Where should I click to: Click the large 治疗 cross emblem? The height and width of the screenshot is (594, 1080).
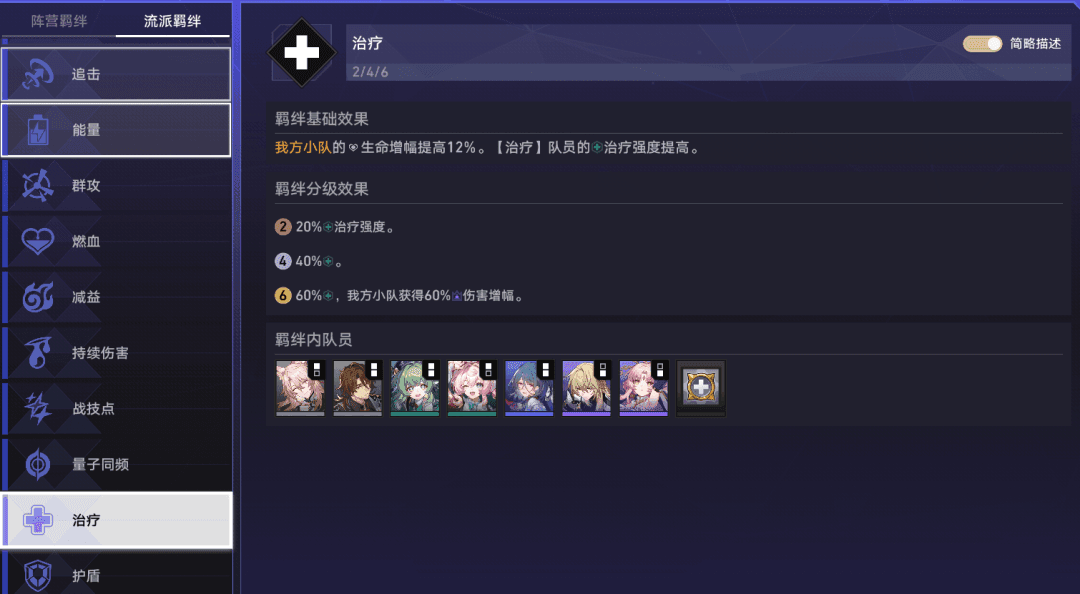coord(302,52)
